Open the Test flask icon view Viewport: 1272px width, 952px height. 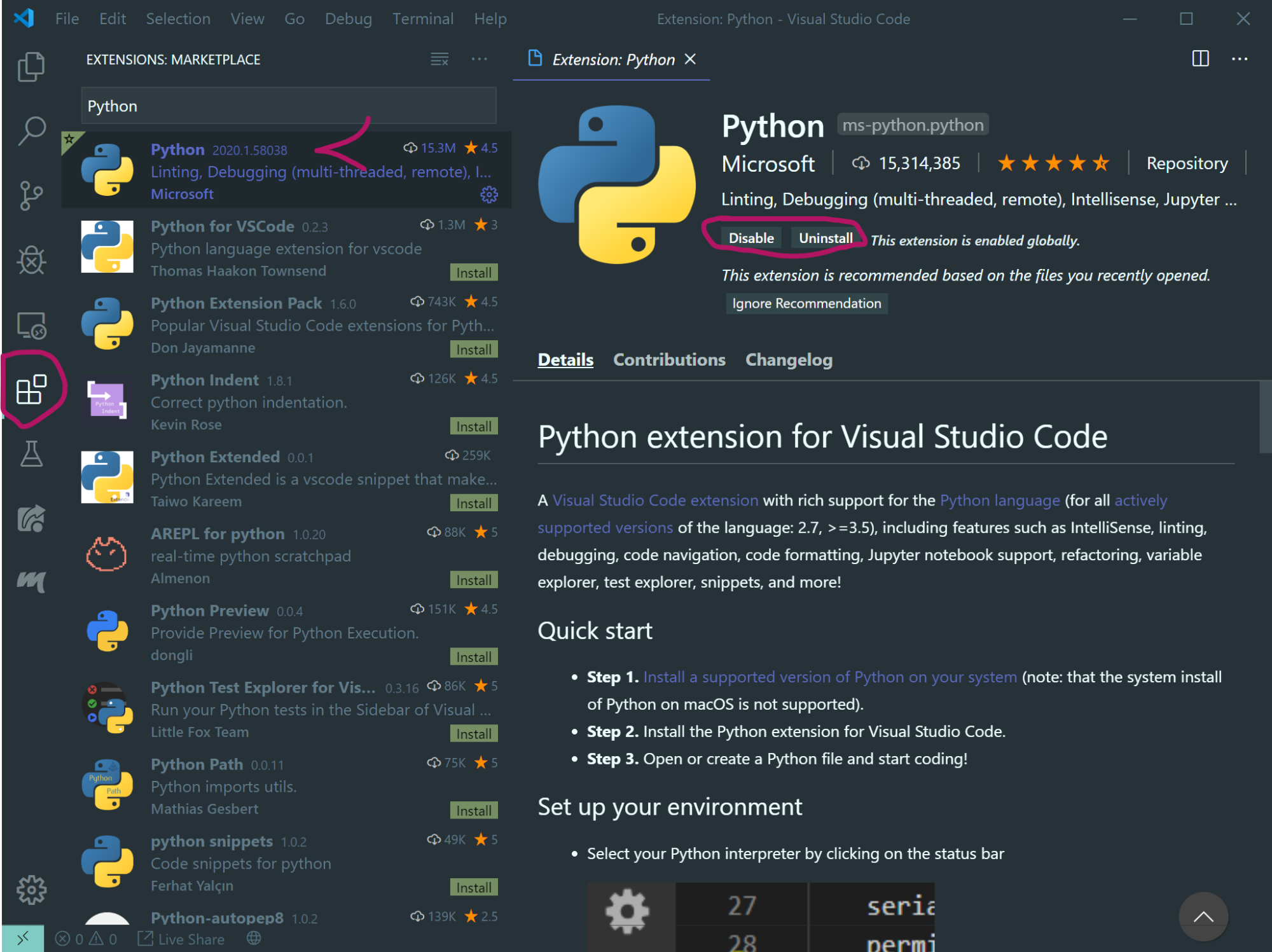tap(31, 454)
